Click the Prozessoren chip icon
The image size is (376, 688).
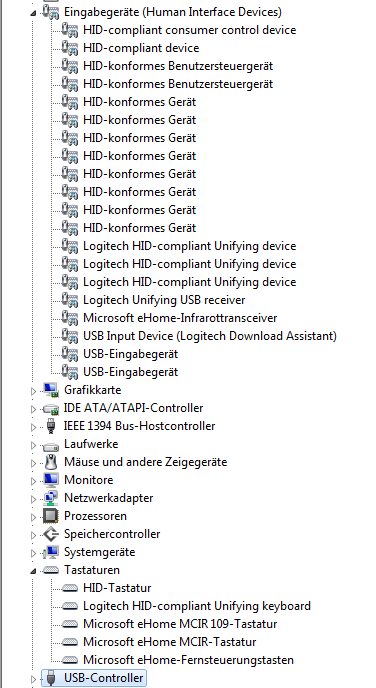51,516
